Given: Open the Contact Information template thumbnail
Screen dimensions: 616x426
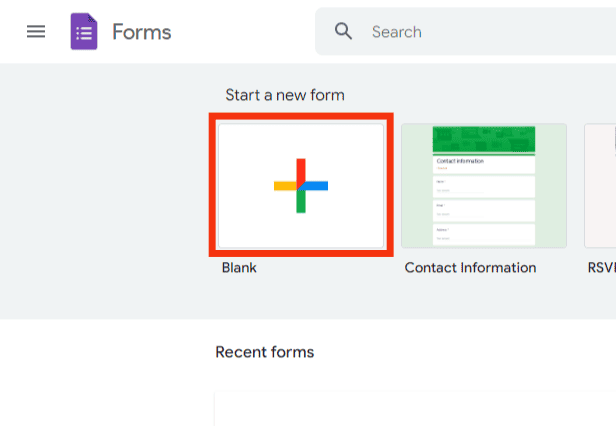Looking at the screenshot, I should point(484,185).
